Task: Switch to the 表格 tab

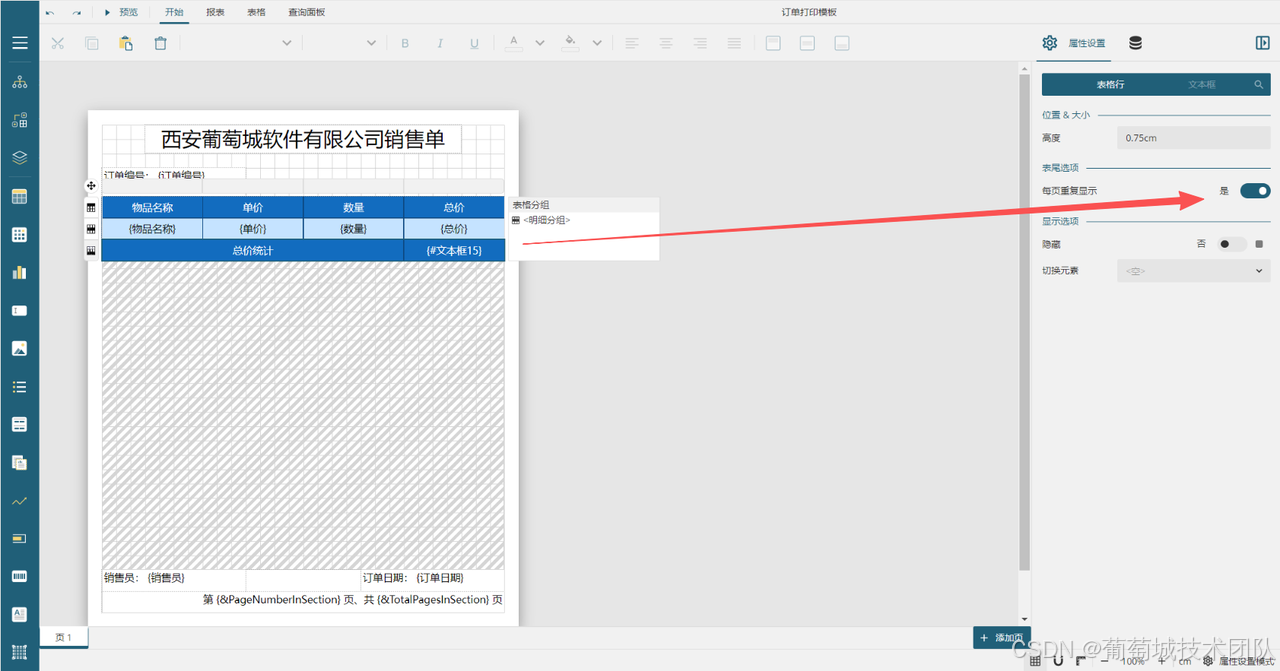Action: [256, 13]
